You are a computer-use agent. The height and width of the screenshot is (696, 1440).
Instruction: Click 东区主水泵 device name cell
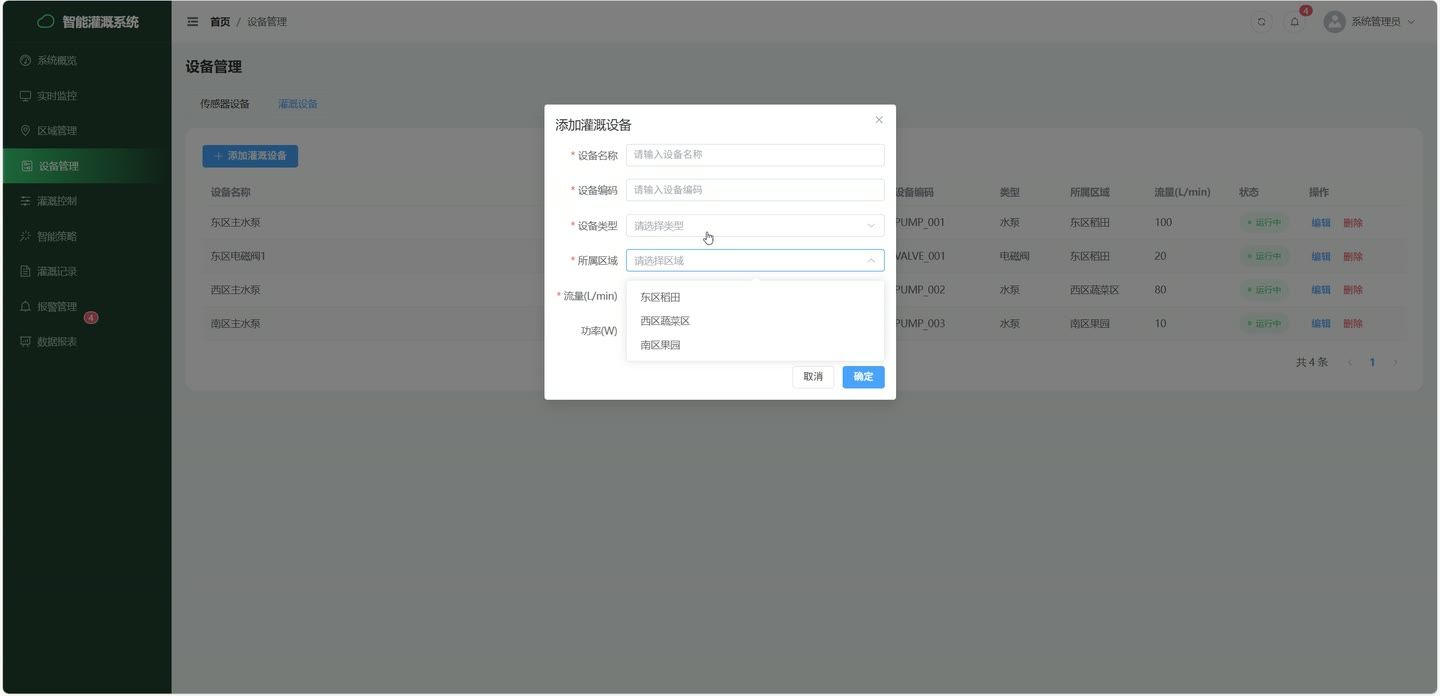click(236, 223)
